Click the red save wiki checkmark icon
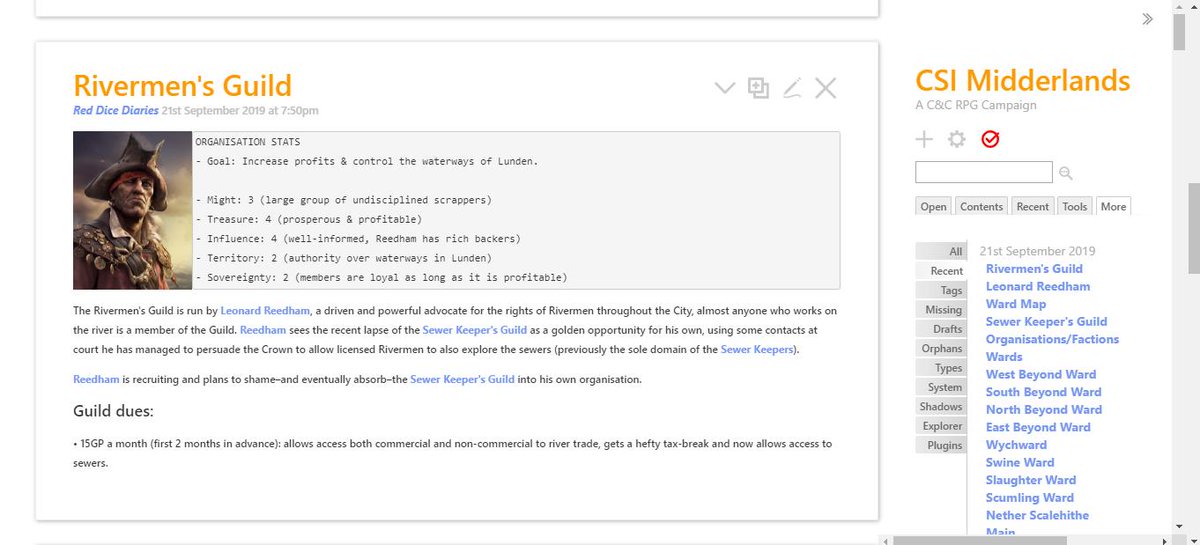The height and width of the screenshot is (545, 1200). [990, 139]
